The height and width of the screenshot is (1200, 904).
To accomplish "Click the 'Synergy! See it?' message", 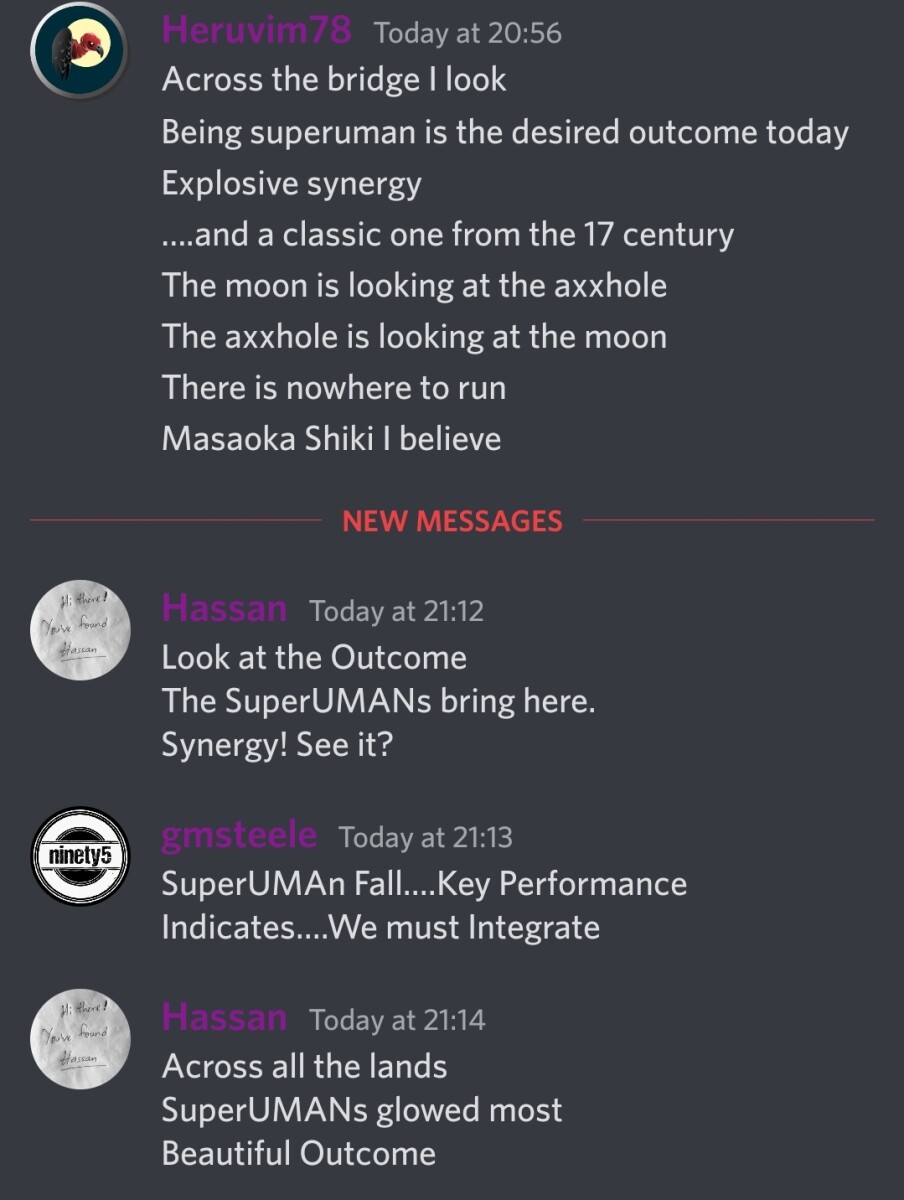I will click(277, 745).
